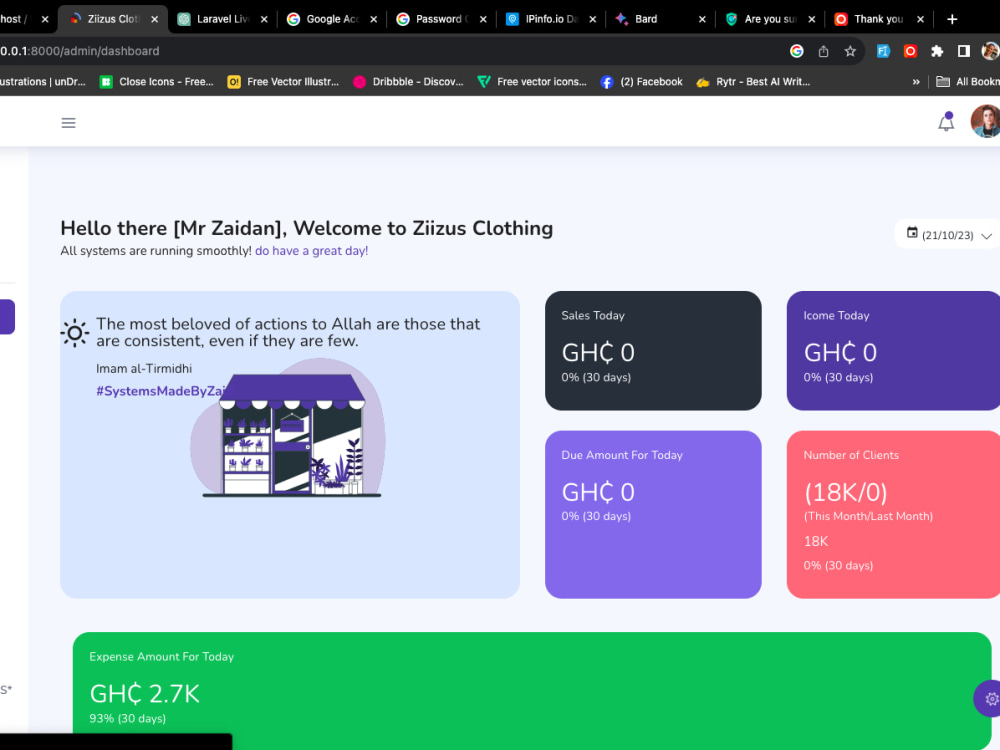This screenshot has height=750, width=1000.
Task: Expand the (21/10/23) date dropdown
Action: click(x=948, y=235)
